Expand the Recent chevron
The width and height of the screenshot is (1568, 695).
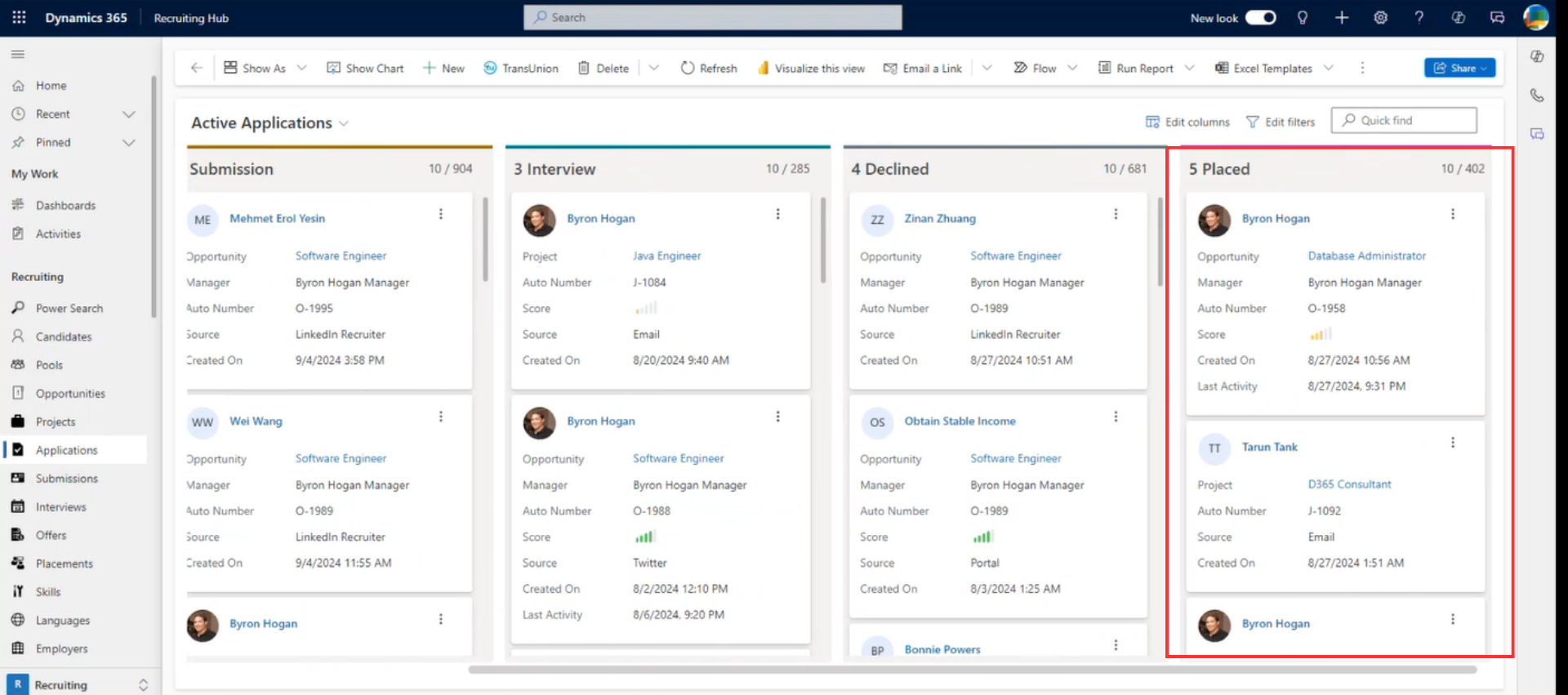coord(129,114)
